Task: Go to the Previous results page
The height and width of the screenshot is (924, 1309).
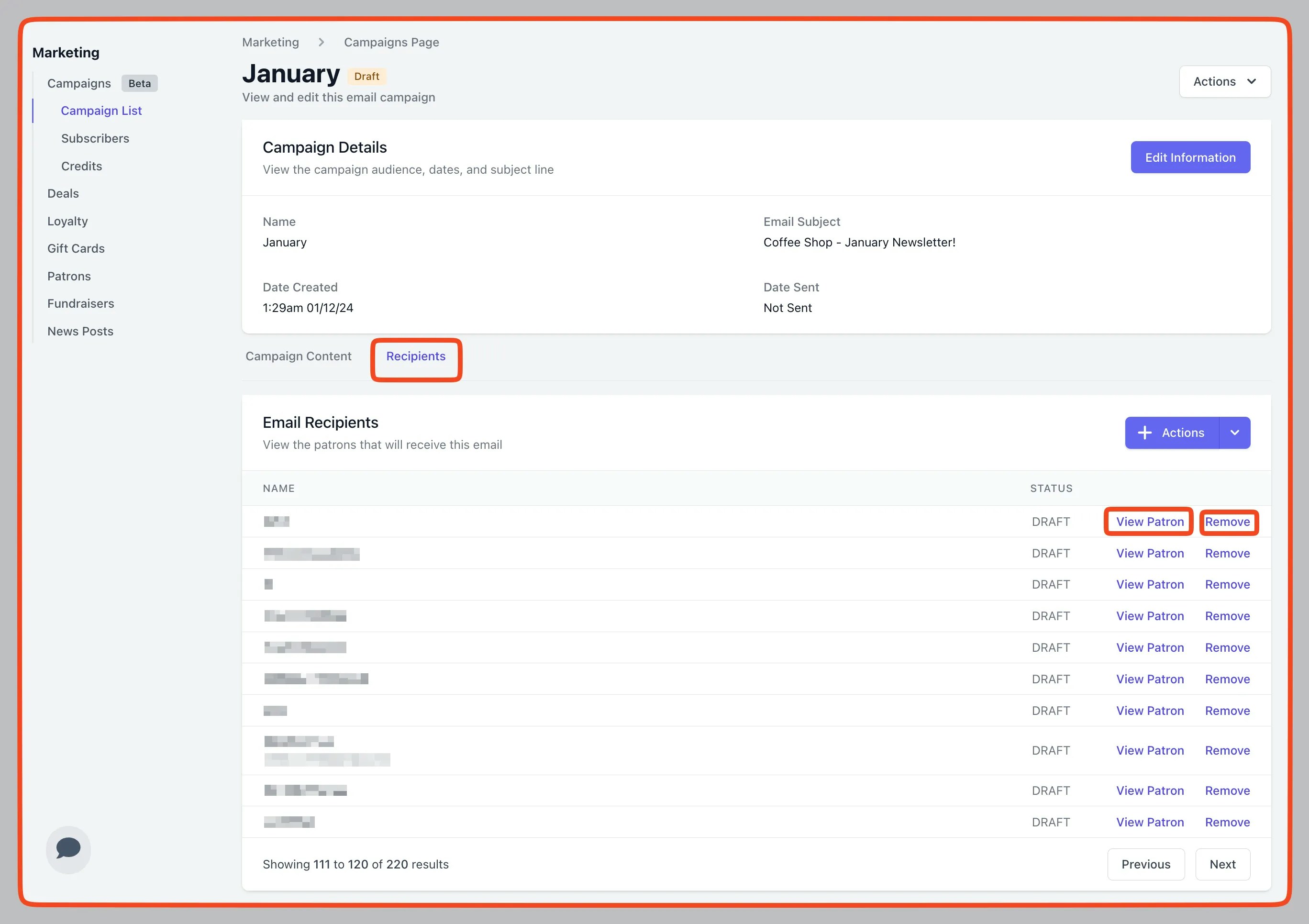Action: 1145,864
